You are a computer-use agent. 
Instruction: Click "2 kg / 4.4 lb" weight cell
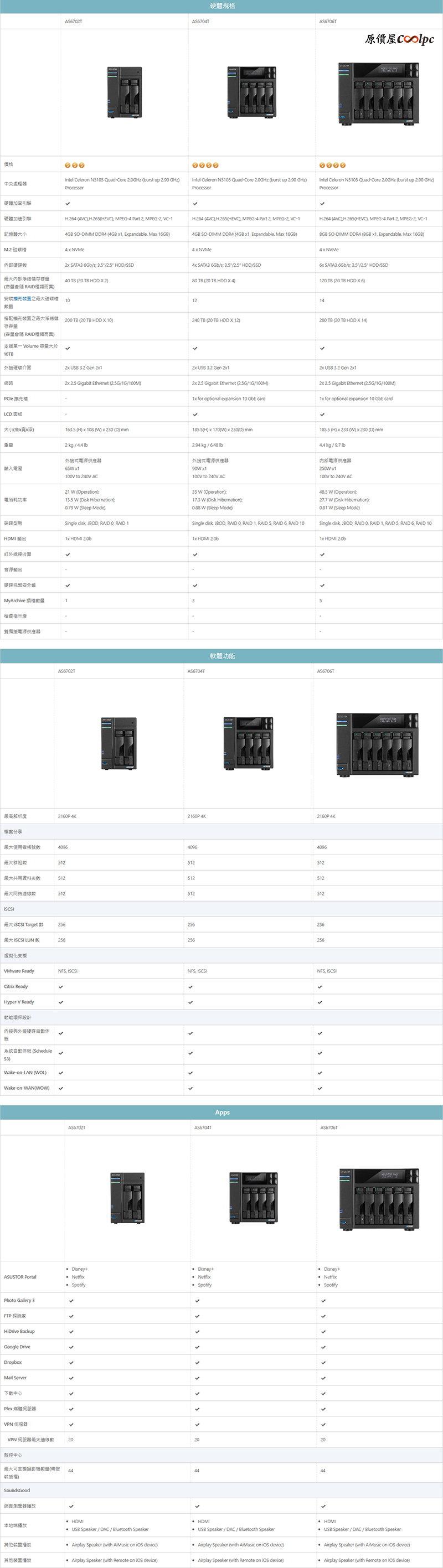pyautogui.click(x=76, y=446)
